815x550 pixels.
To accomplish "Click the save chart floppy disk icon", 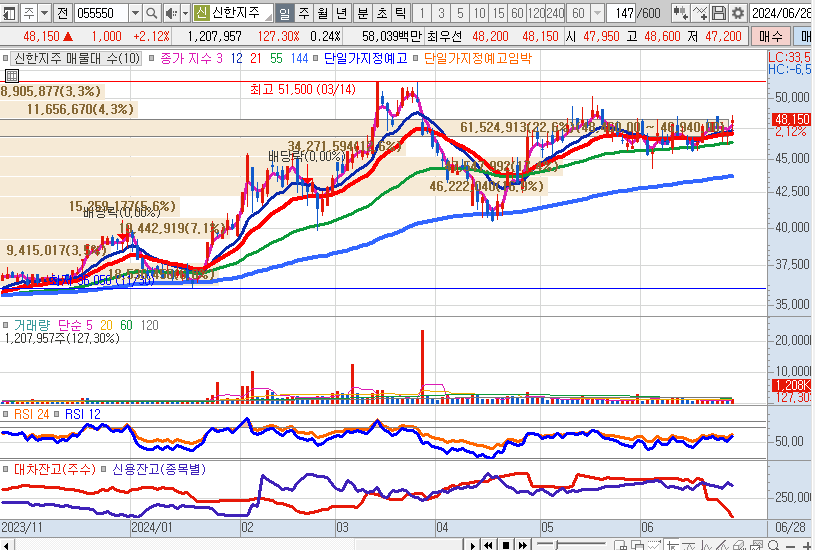I will [719, 13].
